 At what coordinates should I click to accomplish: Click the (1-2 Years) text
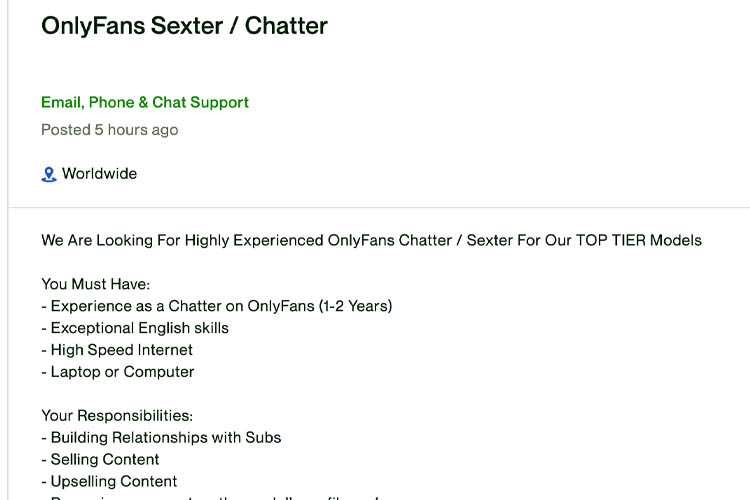tap(356, 306)
